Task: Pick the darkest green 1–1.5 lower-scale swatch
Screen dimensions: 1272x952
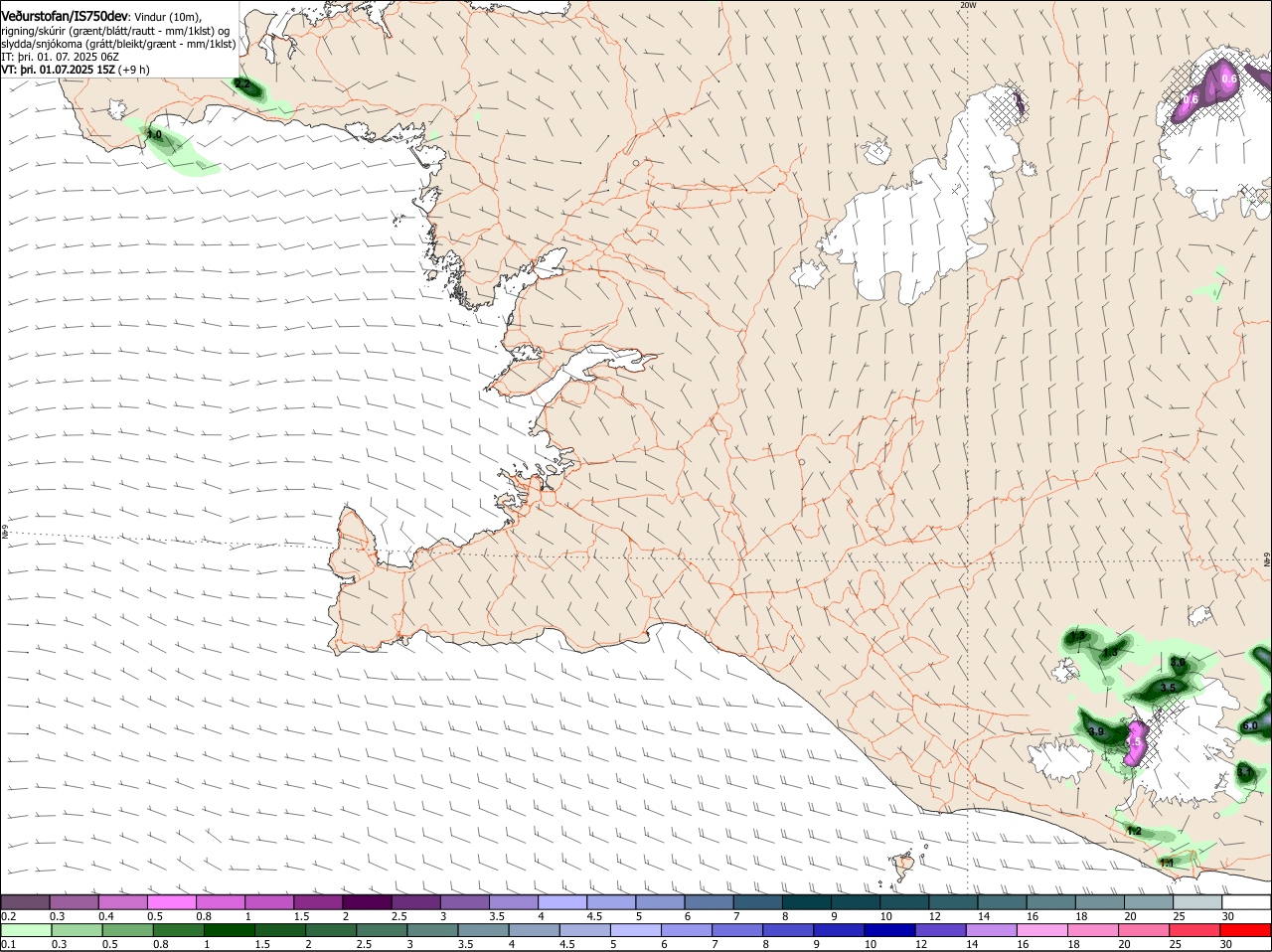Action: tap(229, 930)
